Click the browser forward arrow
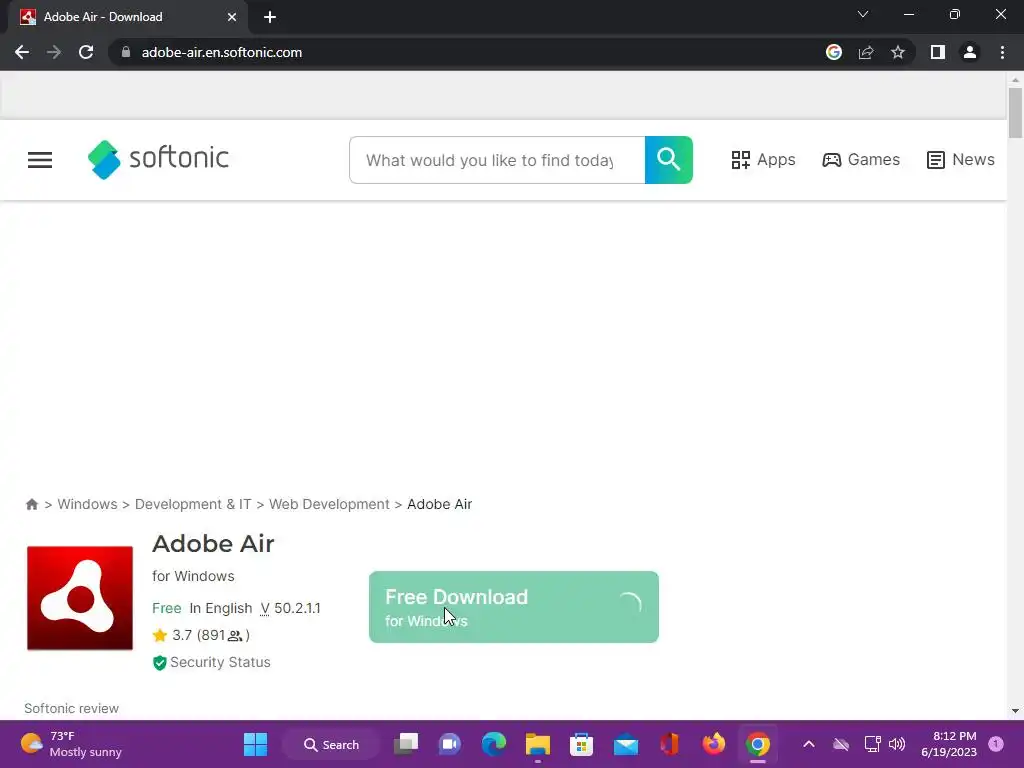Screen dimensions: 1024x768 (x=54, y=52)
